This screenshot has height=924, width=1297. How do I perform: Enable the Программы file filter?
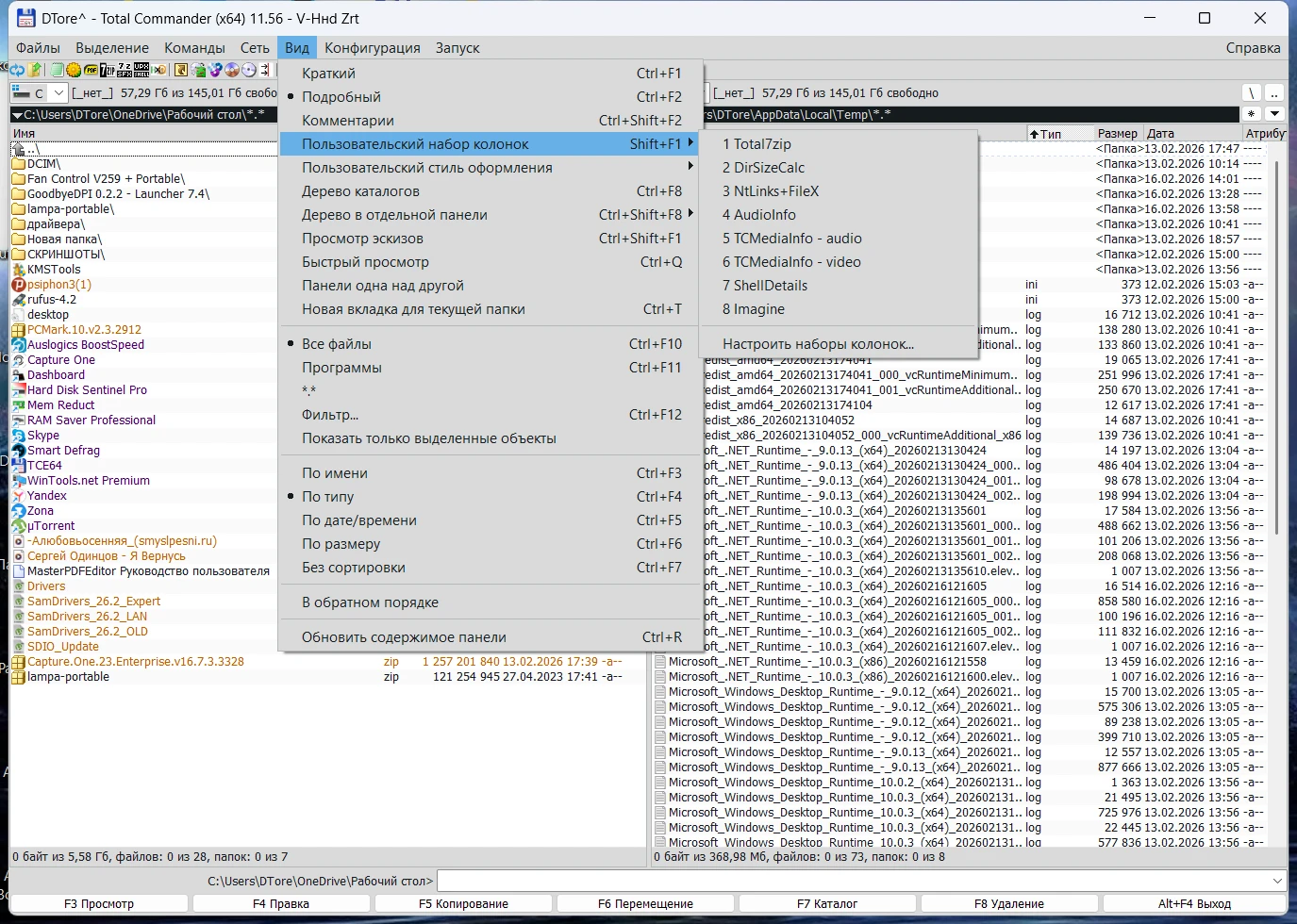point(341,368)
